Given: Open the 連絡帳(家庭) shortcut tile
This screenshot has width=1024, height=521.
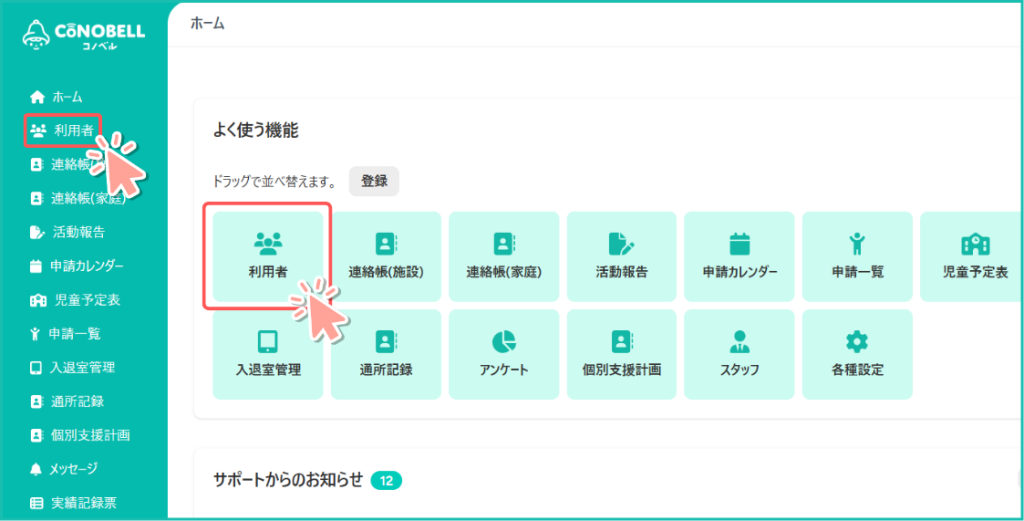Looking at the screenshot, I should click(504, 255).
